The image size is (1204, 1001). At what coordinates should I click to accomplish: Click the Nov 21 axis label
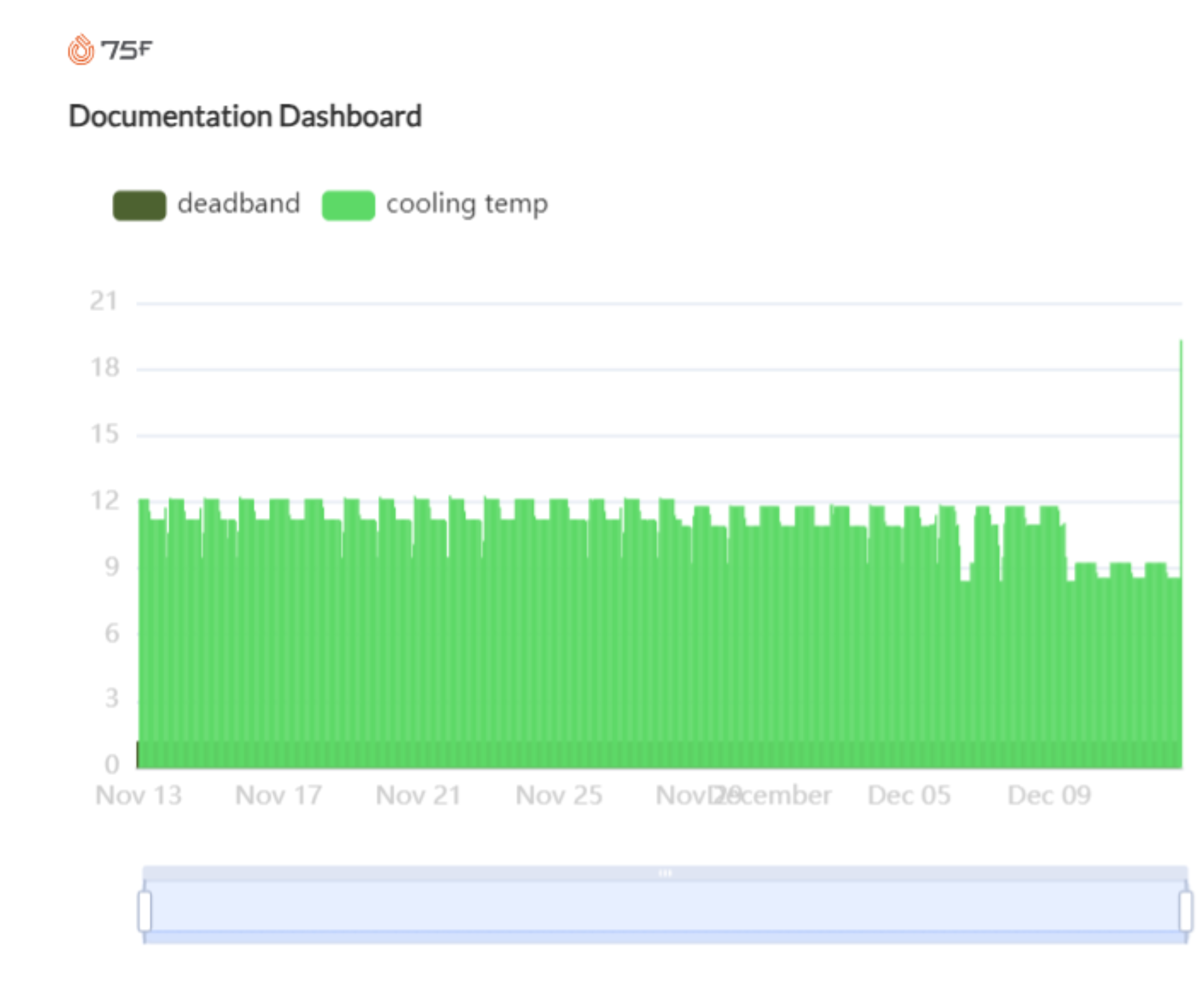pos(419,796)
